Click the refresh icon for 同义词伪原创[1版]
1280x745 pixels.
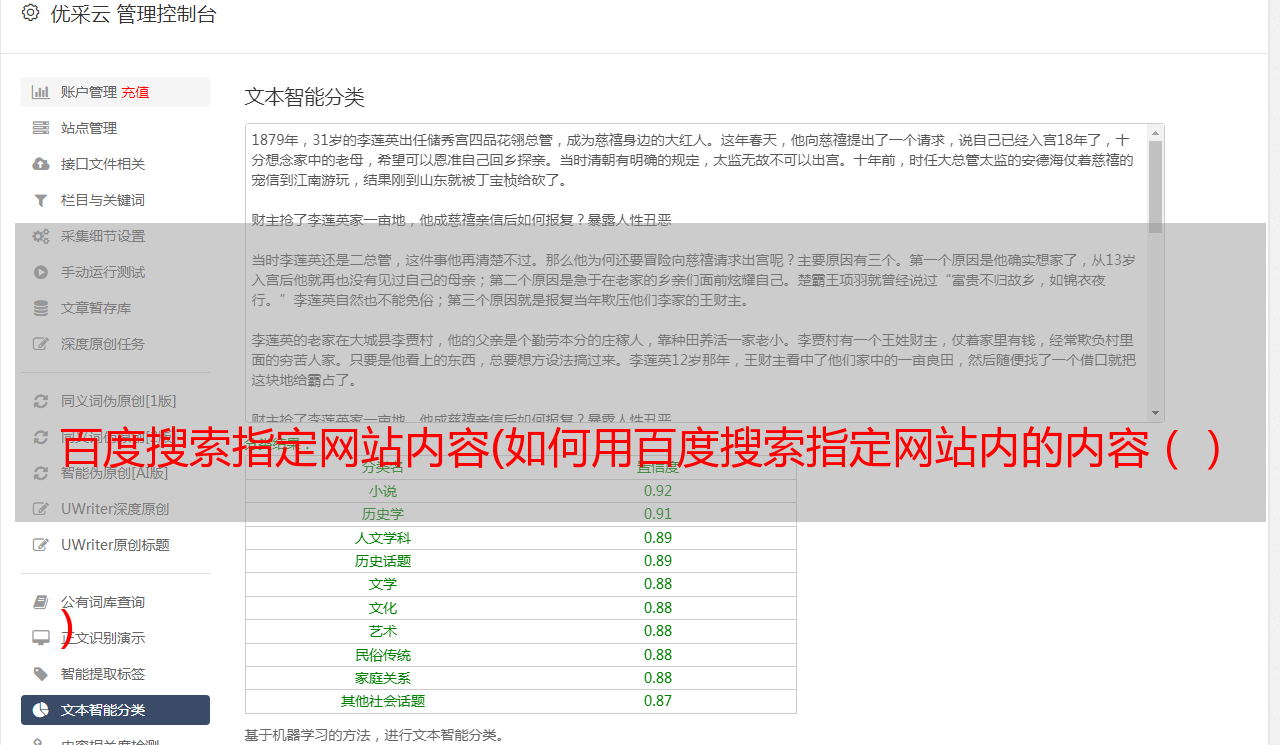[41, 401]
